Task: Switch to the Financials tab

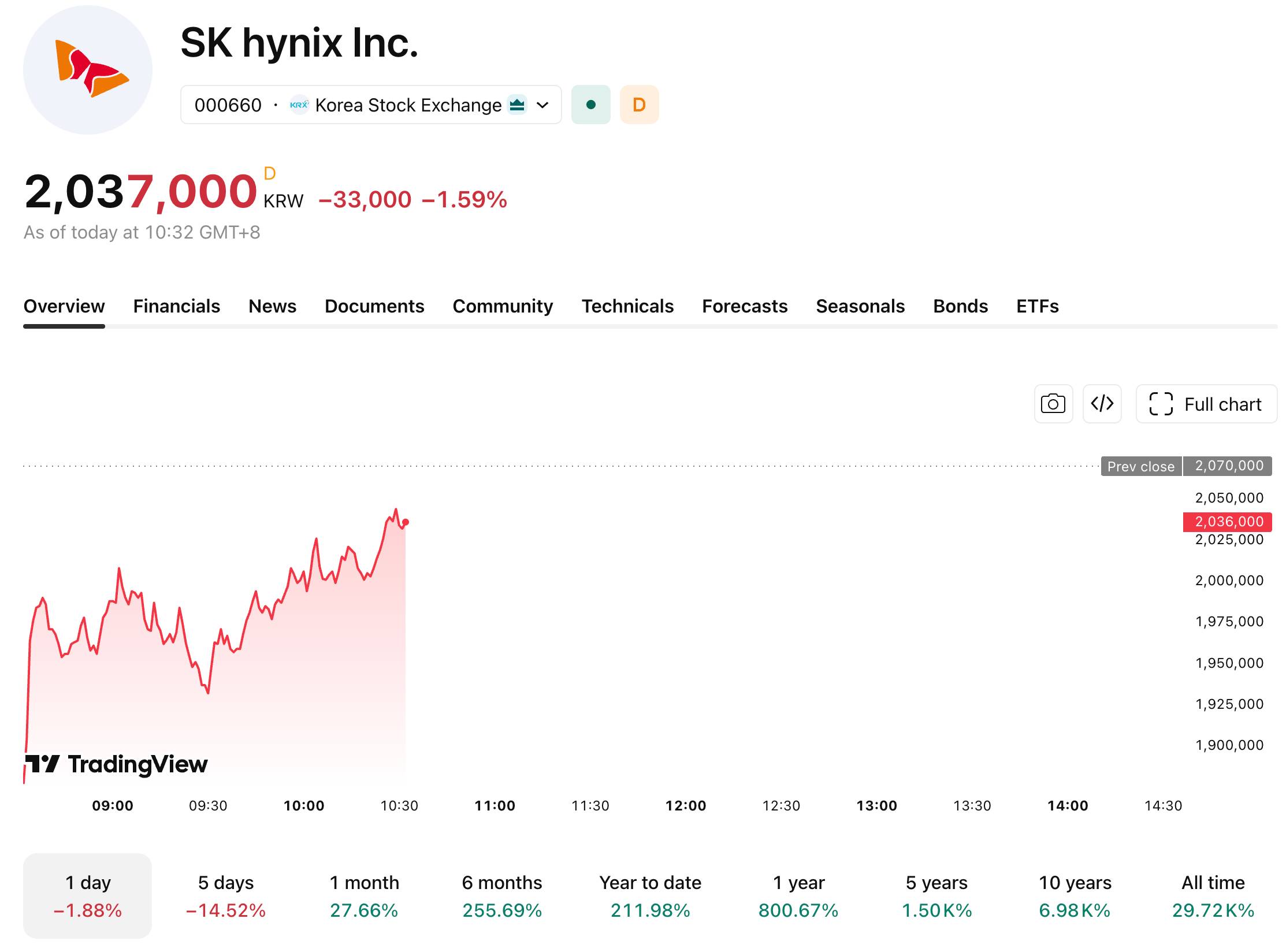Action: click(177, 306)
